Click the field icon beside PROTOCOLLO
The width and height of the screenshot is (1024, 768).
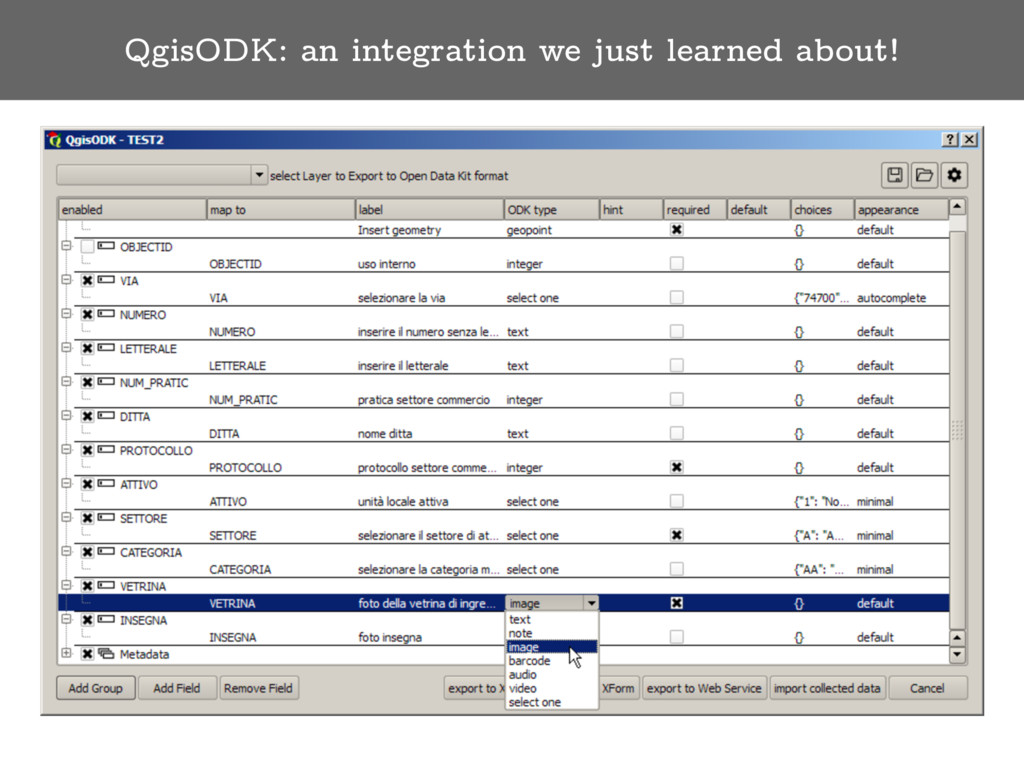(106, 450)
